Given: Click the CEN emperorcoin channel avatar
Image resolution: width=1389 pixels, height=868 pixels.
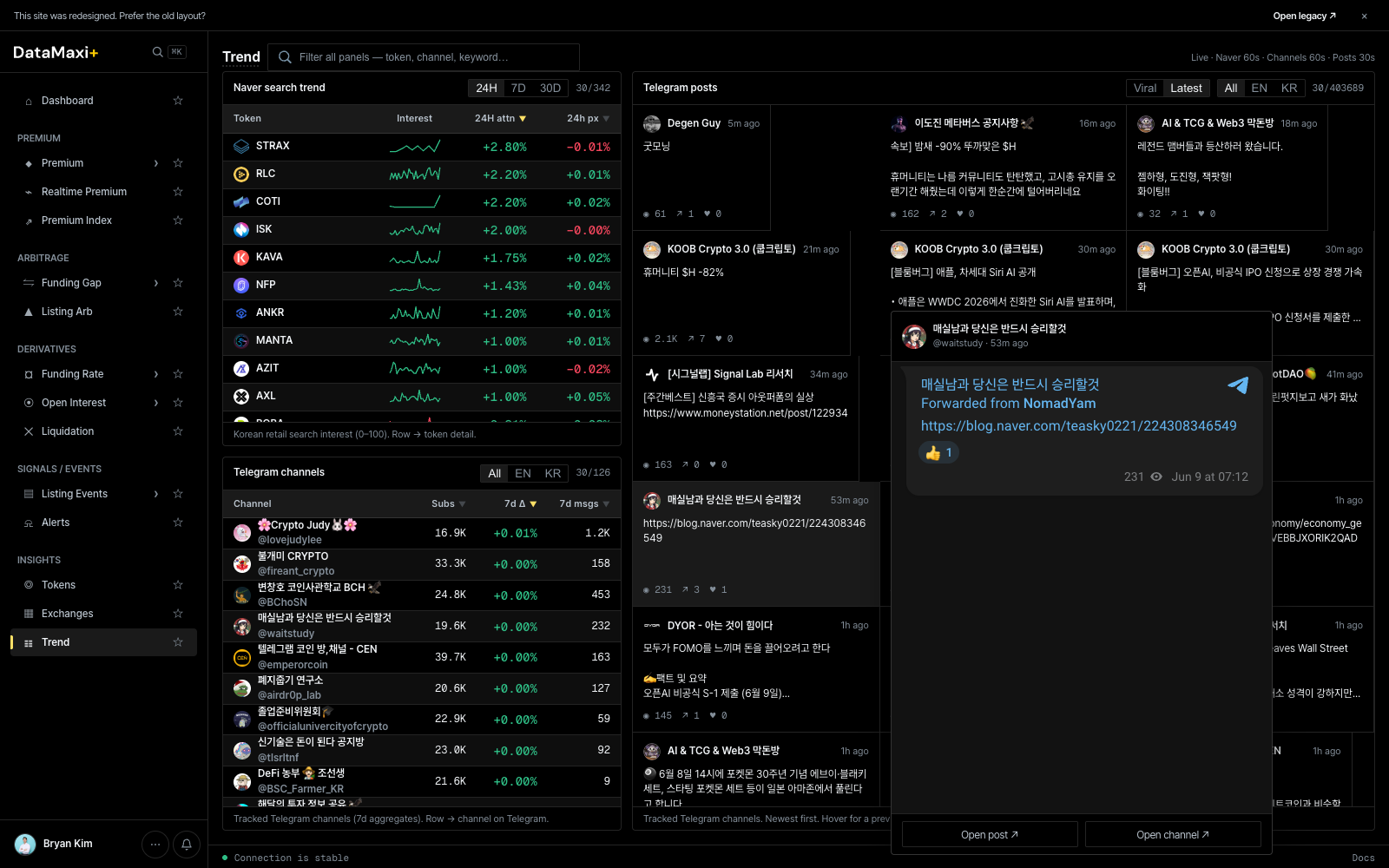Looking at the screenshot, I should (242, 657).
